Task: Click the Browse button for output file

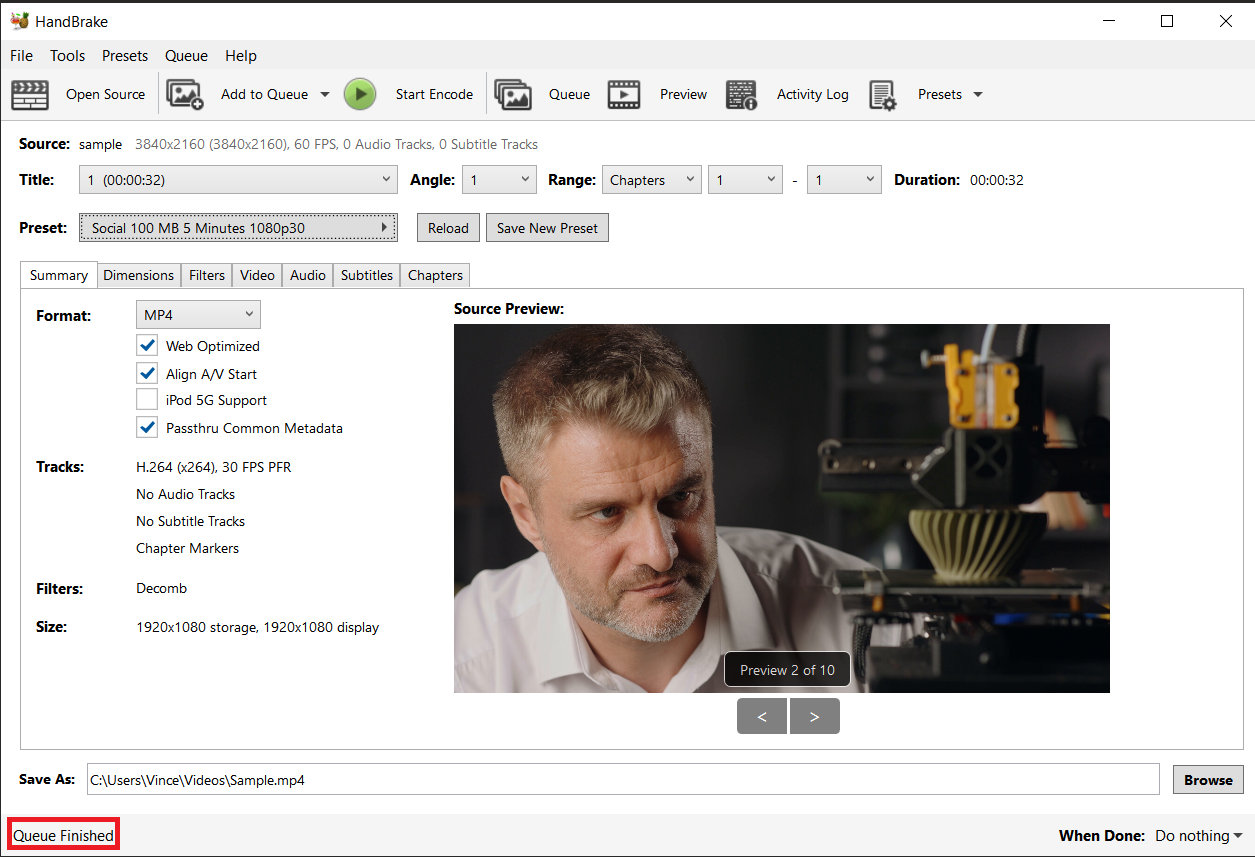Action: [x=1207, y=779]
